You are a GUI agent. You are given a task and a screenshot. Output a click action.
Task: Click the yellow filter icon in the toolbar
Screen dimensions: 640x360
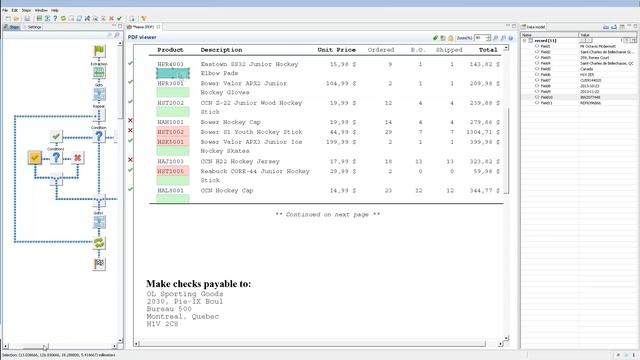[144, 18]
